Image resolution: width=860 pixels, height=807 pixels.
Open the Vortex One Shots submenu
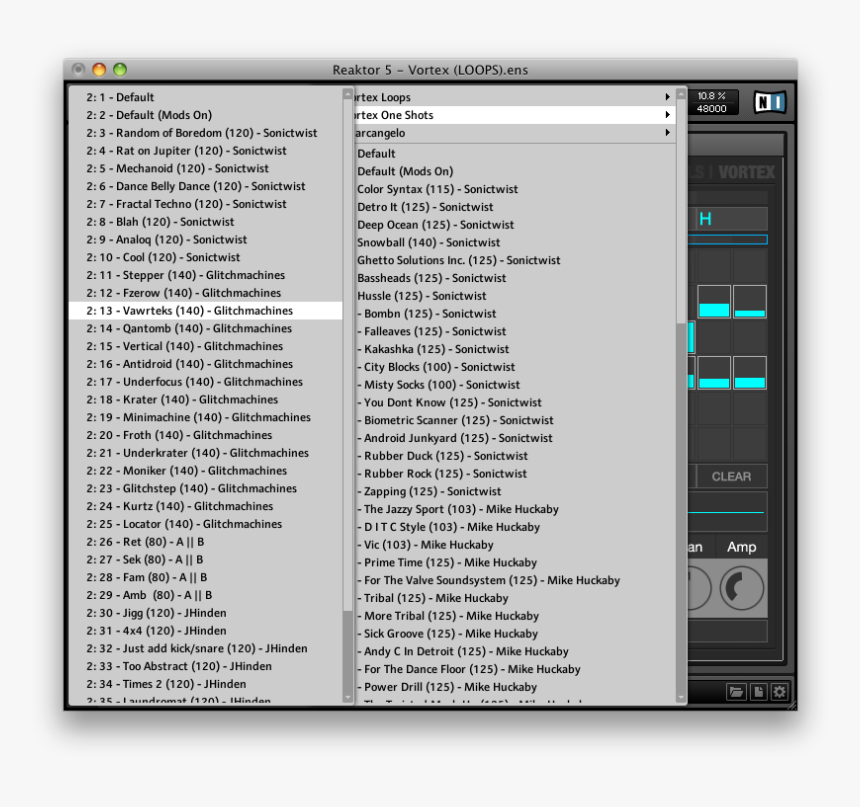click(x=500, y=115)
